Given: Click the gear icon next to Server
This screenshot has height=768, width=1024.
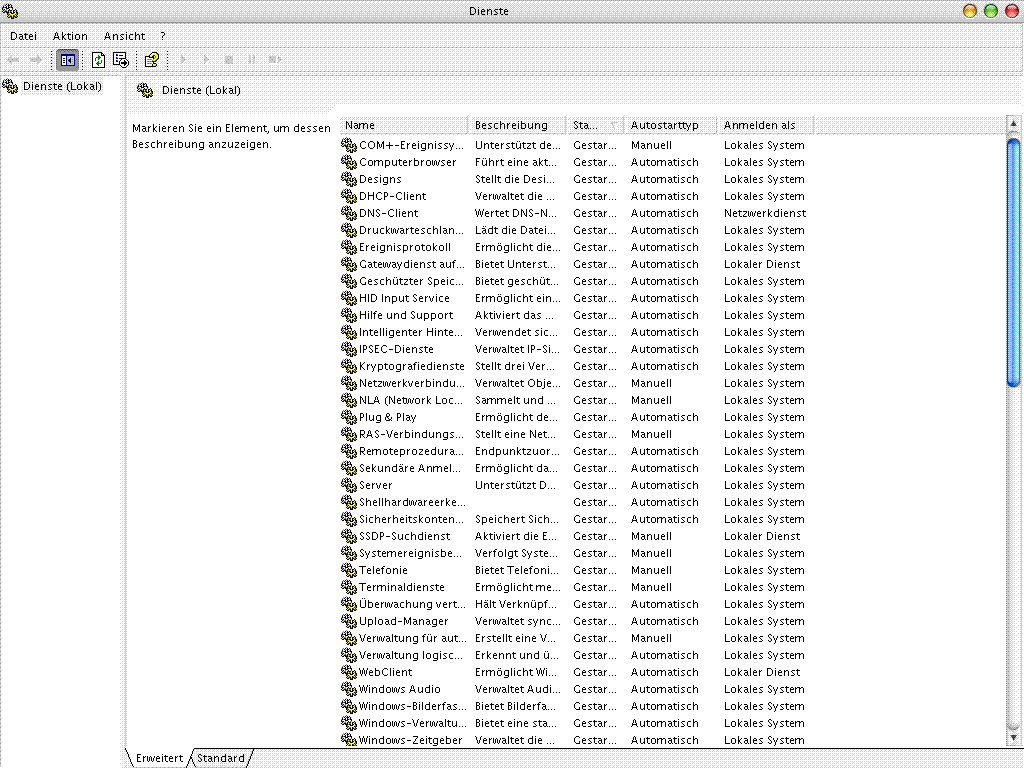Looking at the screenshot, I should pos(349,485).
